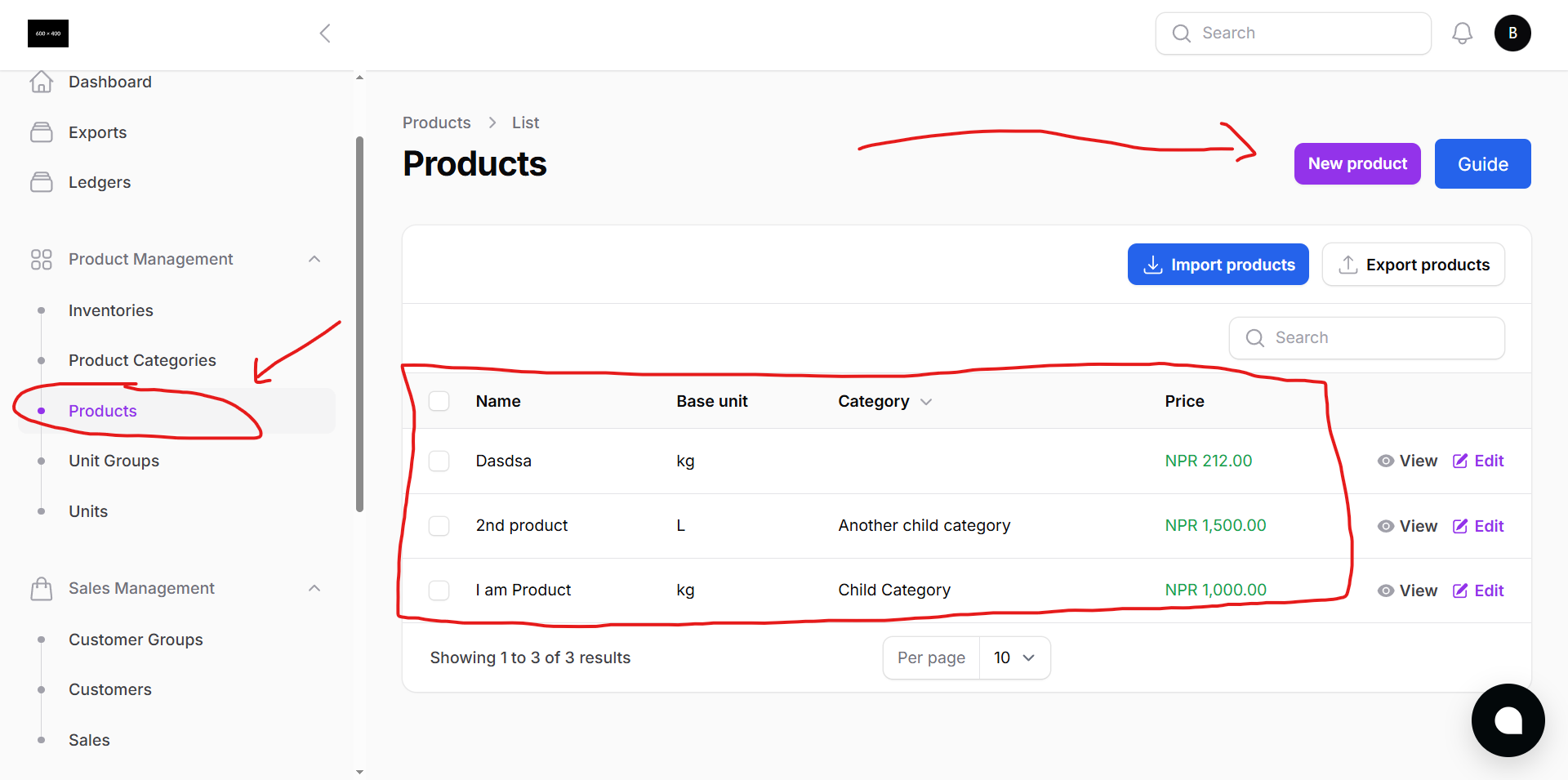Viewport: 1568px width, 780px height.
Task: Open the Per page dropdown showing 10
Action: [1014, 657]
